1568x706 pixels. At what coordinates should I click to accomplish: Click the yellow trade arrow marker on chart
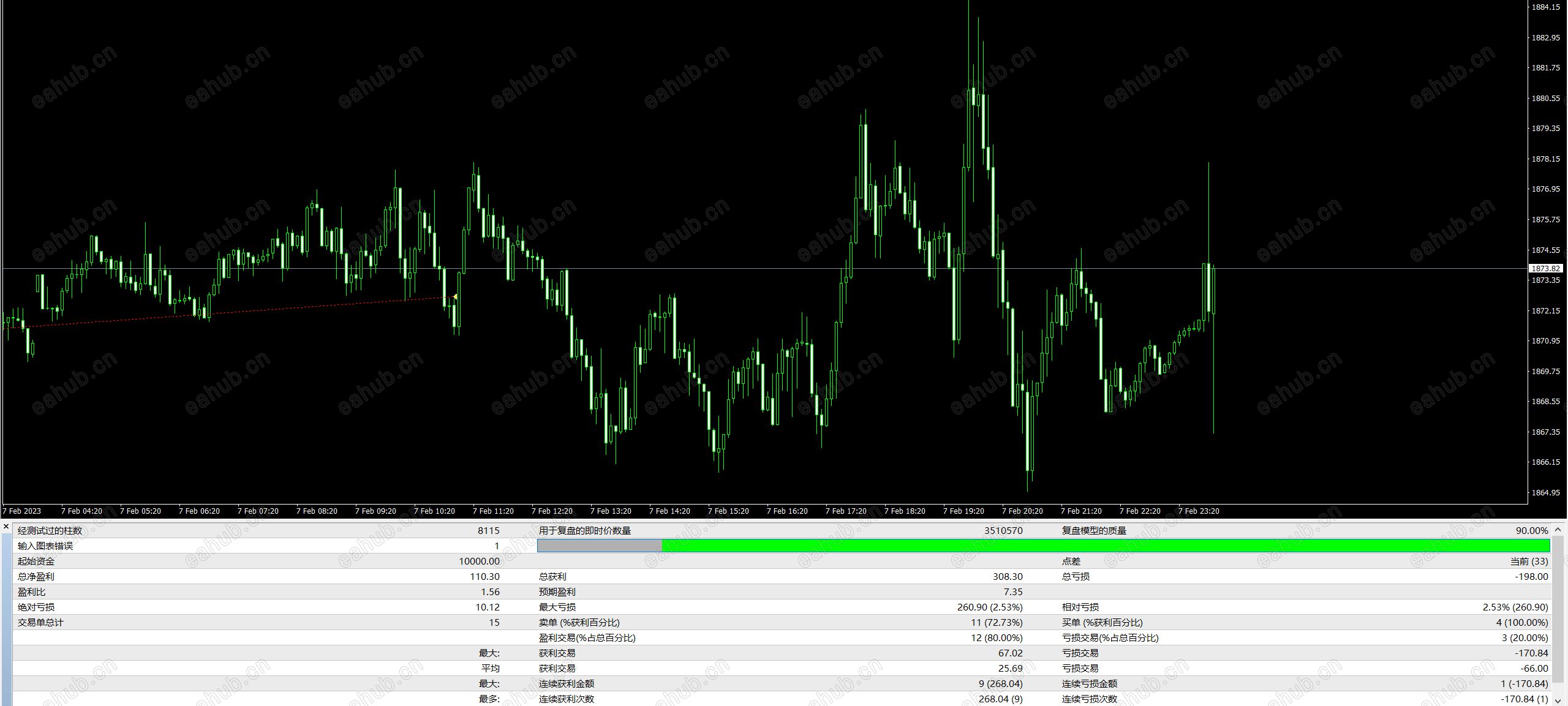tap(455, 297)
